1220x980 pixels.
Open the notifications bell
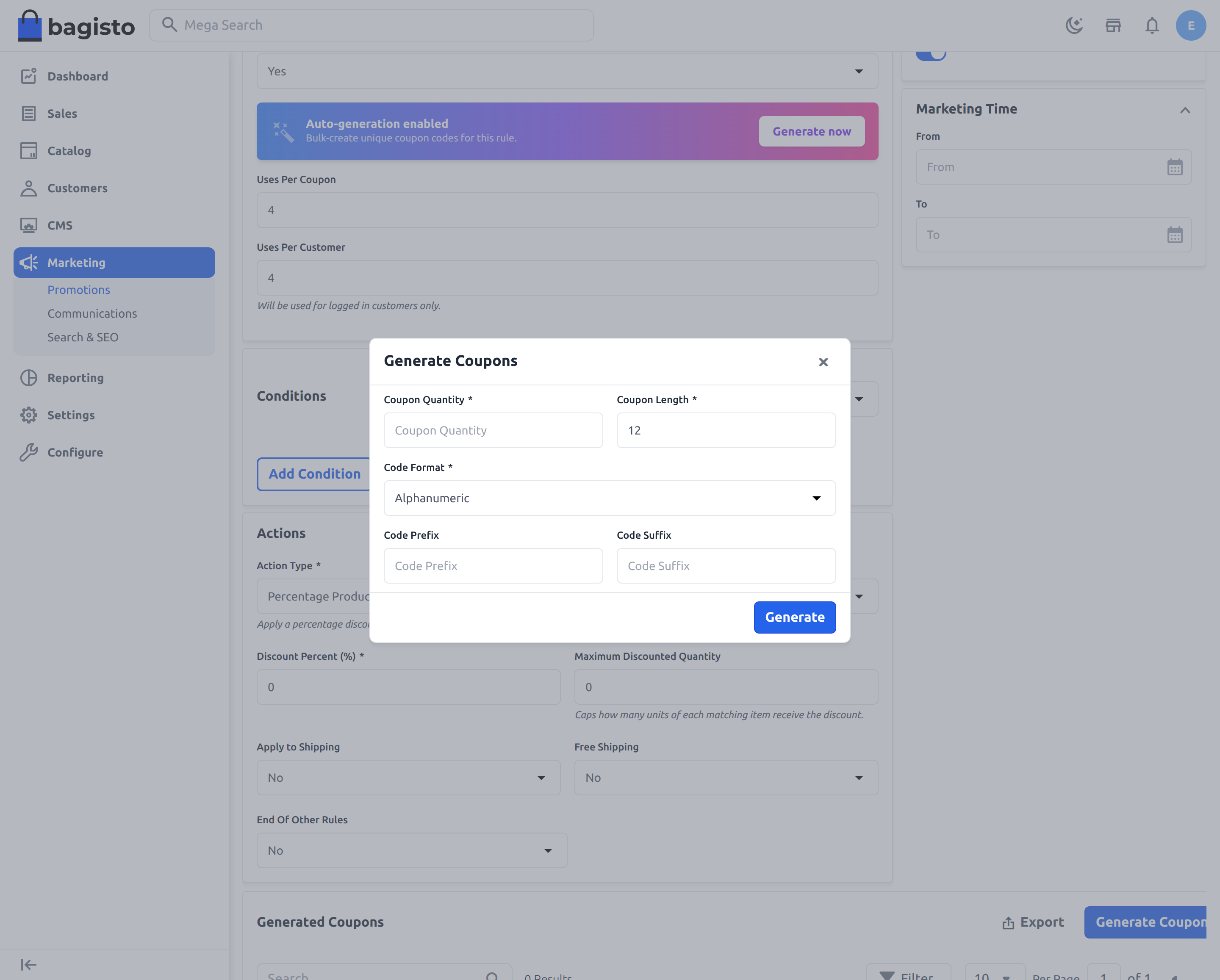coord(1152,25)
